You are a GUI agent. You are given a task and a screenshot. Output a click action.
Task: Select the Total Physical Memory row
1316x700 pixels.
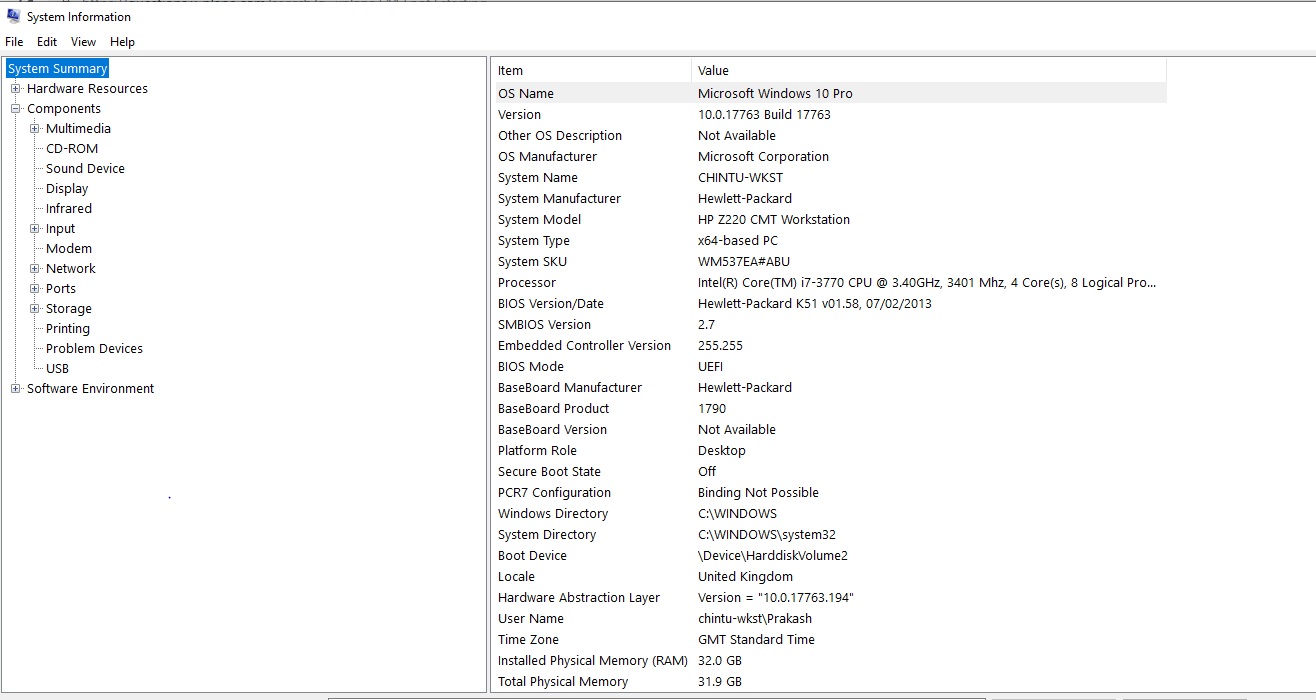[x=829, y=681]
